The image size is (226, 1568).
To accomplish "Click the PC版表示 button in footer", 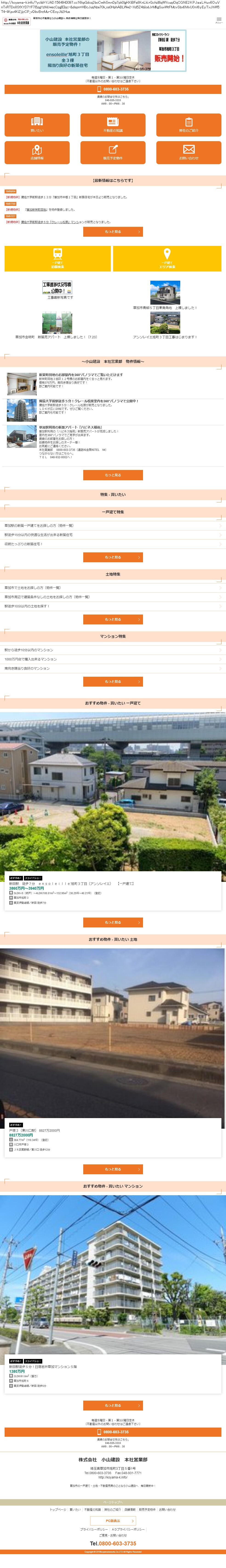I will 113,1521.
